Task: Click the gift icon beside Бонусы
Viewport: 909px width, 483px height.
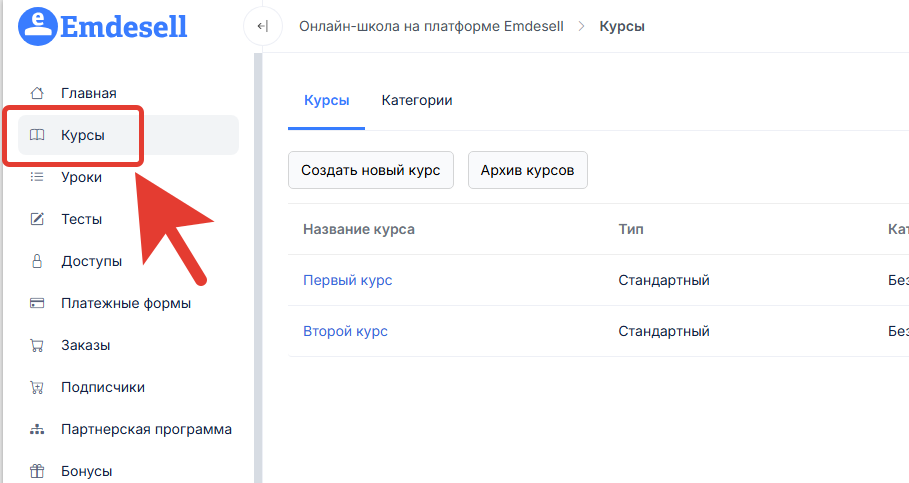Action: tap(37, 471)
